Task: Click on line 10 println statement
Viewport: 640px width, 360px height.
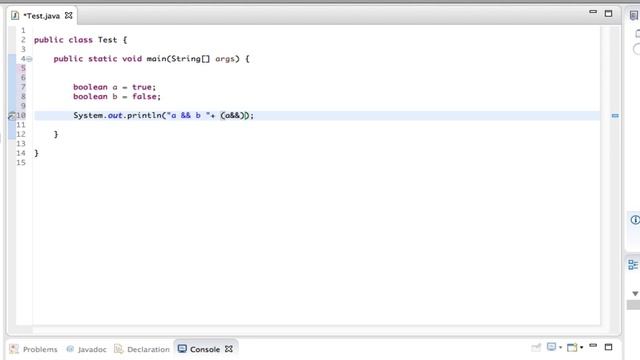Action: tap(163, 116)
